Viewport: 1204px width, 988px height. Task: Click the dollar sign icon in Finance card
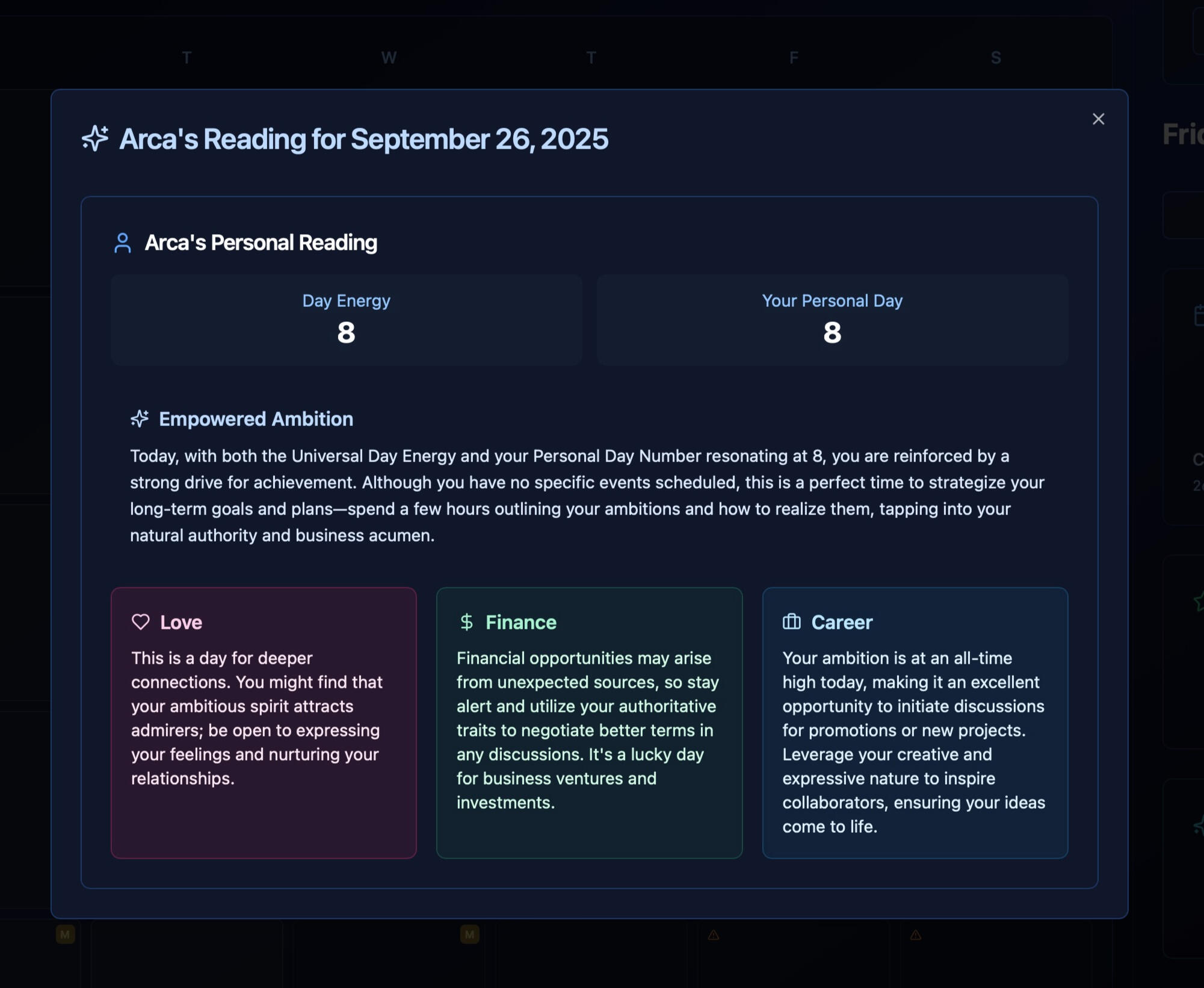tap(466, 622)
